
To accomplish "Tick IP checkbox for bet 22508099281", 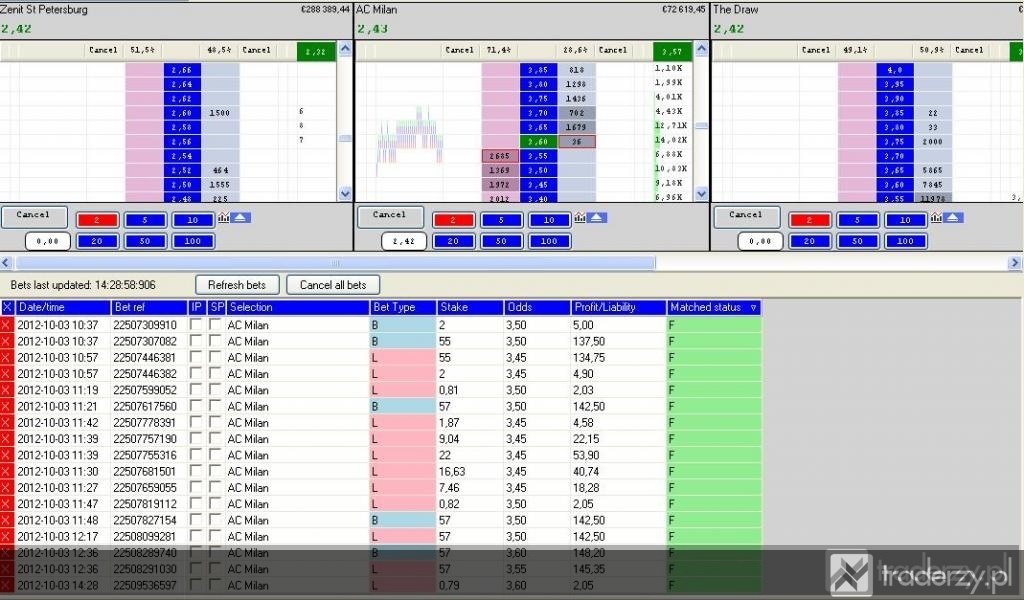I will (195, 536).
